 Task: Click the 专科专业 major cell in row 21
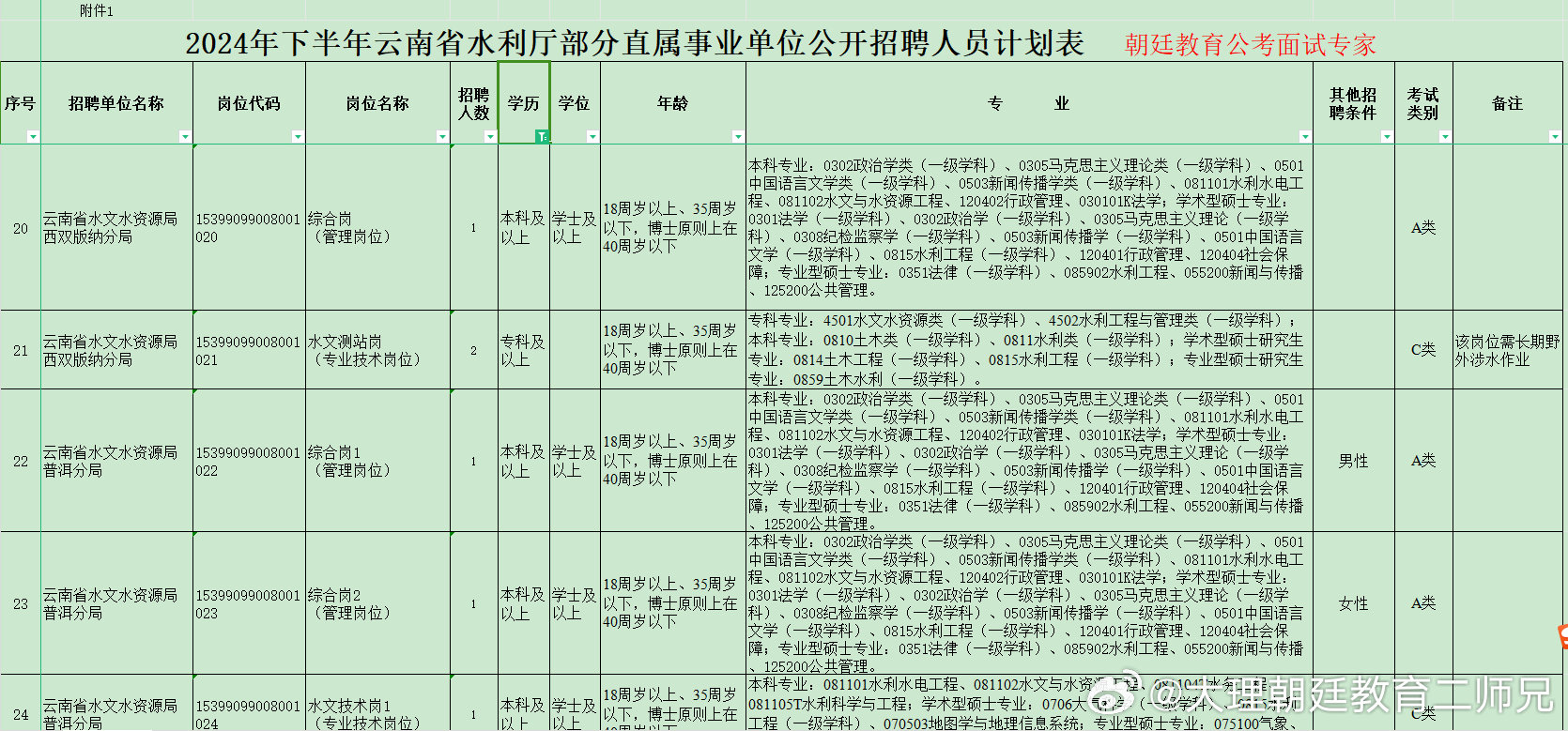click(1029, 350)
